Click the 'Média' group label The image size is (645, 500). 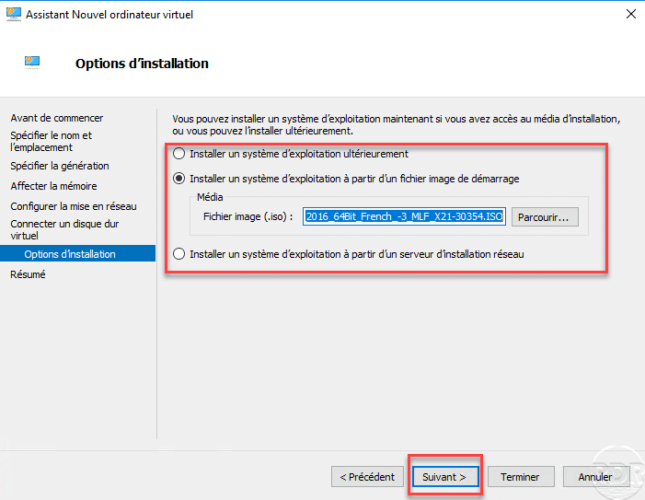[x=210, y=197]
